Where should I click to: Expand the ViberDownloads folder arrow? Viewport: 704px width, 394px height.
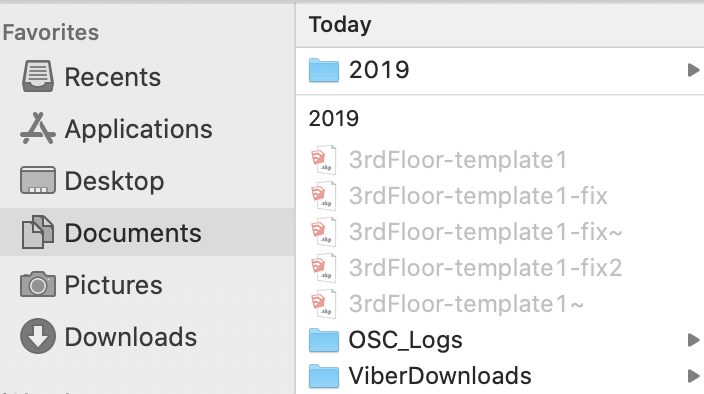pyautogui.click(x=693, y=376)
